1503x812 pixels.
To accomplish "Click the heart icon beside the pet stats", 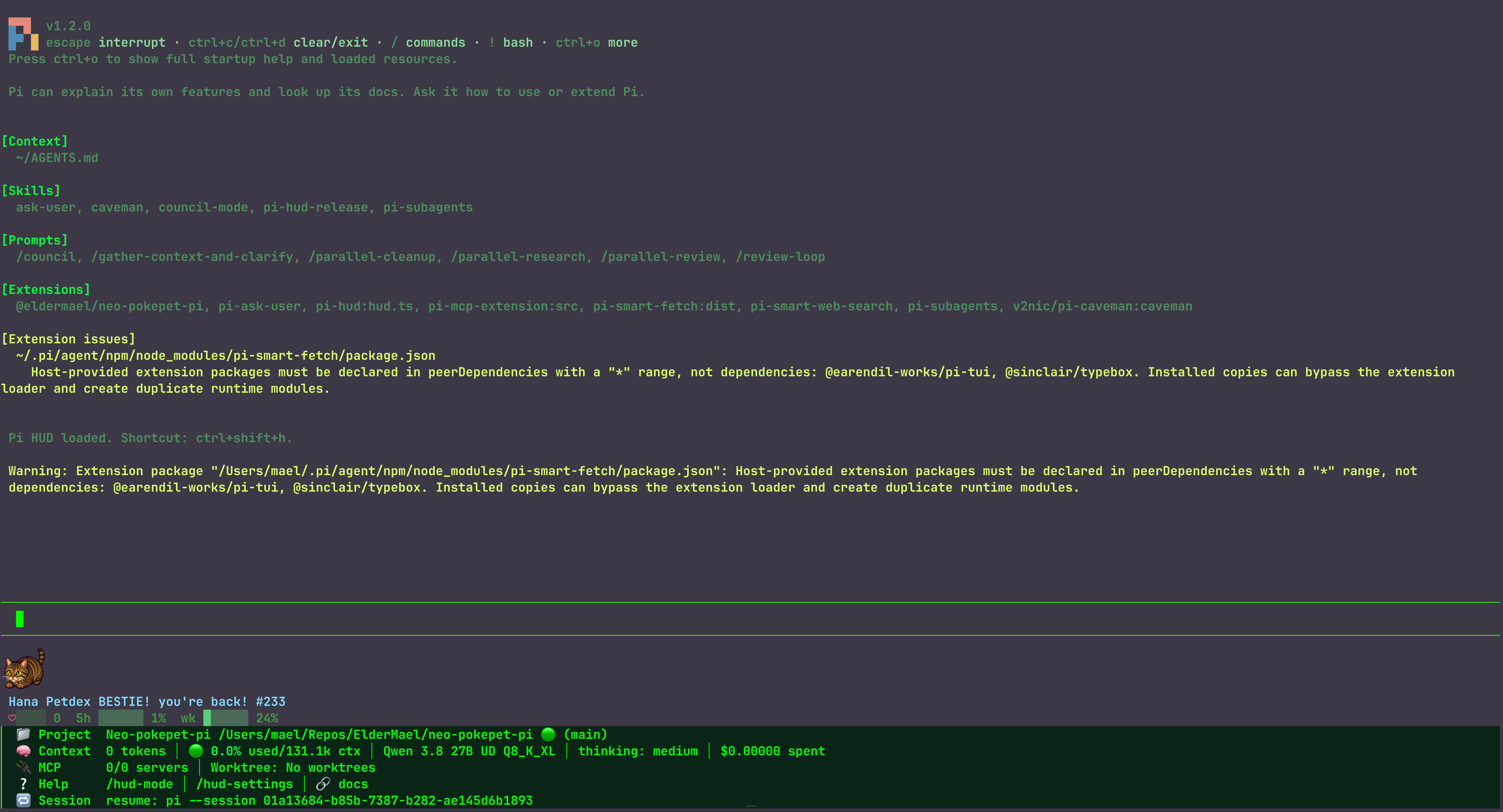I will tap(12, 718).
